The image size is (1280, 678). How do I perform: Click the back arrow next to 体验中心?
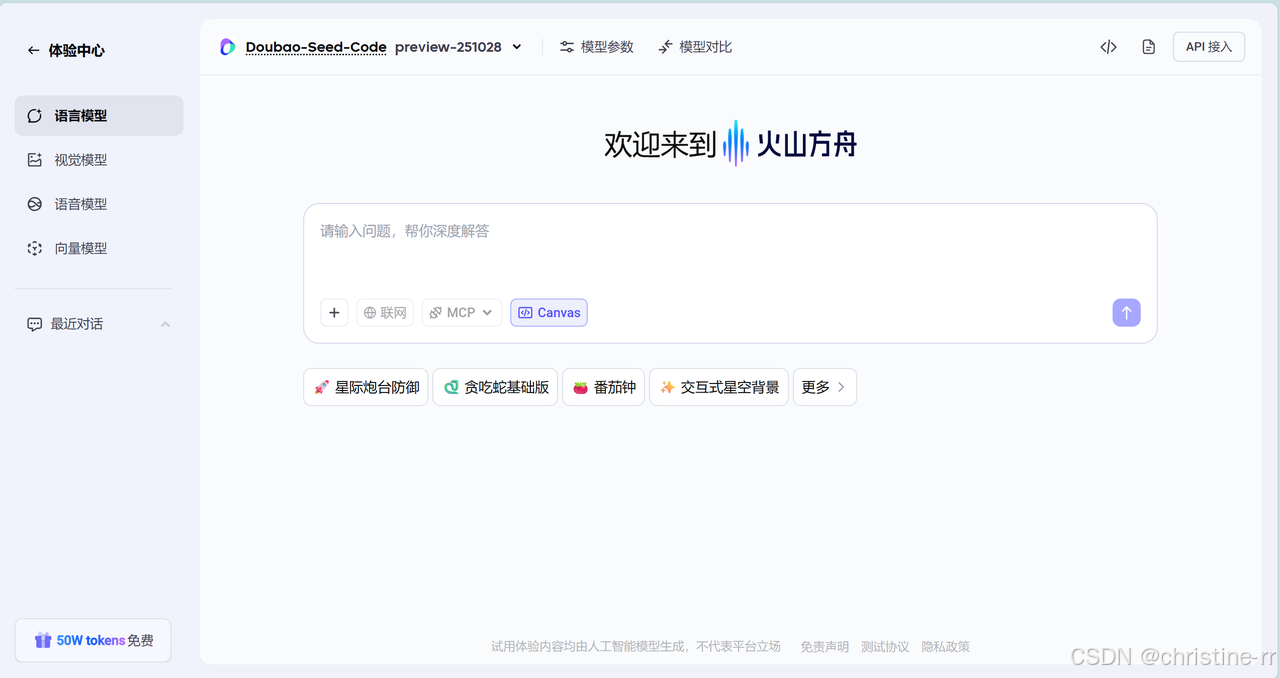tap(33, 50)
